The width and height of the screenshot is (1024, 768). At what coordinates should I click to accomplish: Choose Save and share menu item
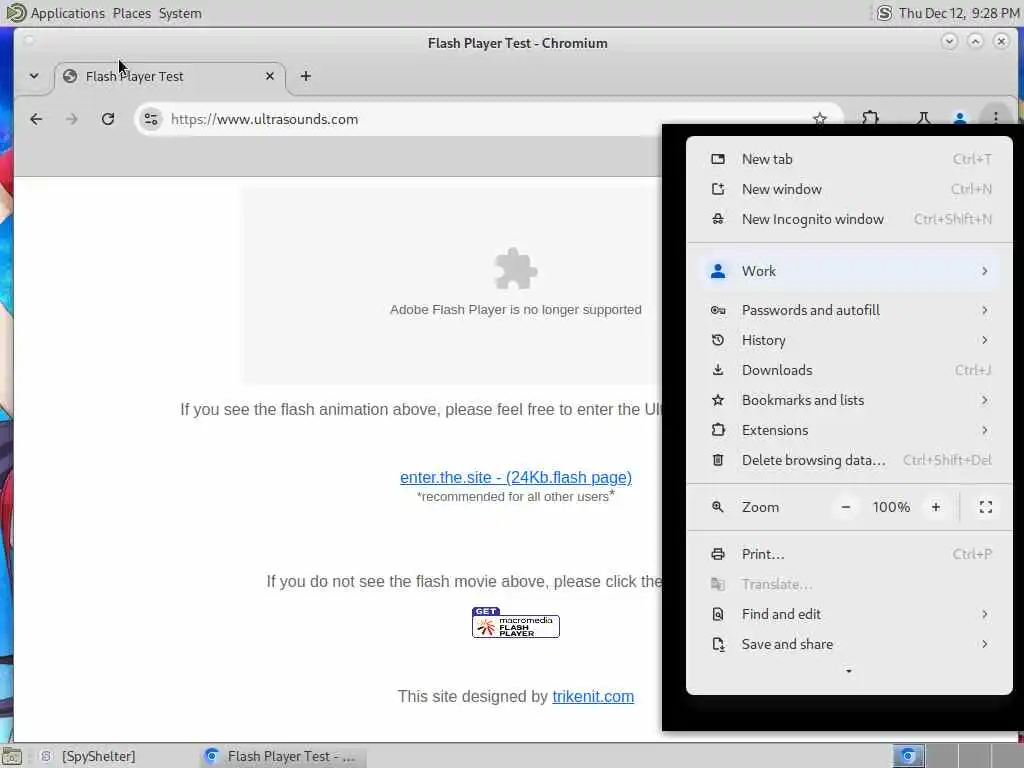[x=849, y=644]
